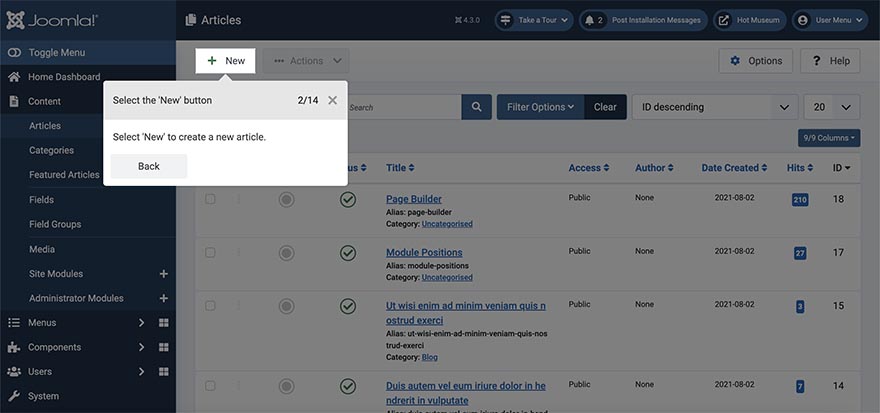Screen dimensions: 880x413
Task: Open the 9/9 Columns selector
Action: (x=829, y=137)
